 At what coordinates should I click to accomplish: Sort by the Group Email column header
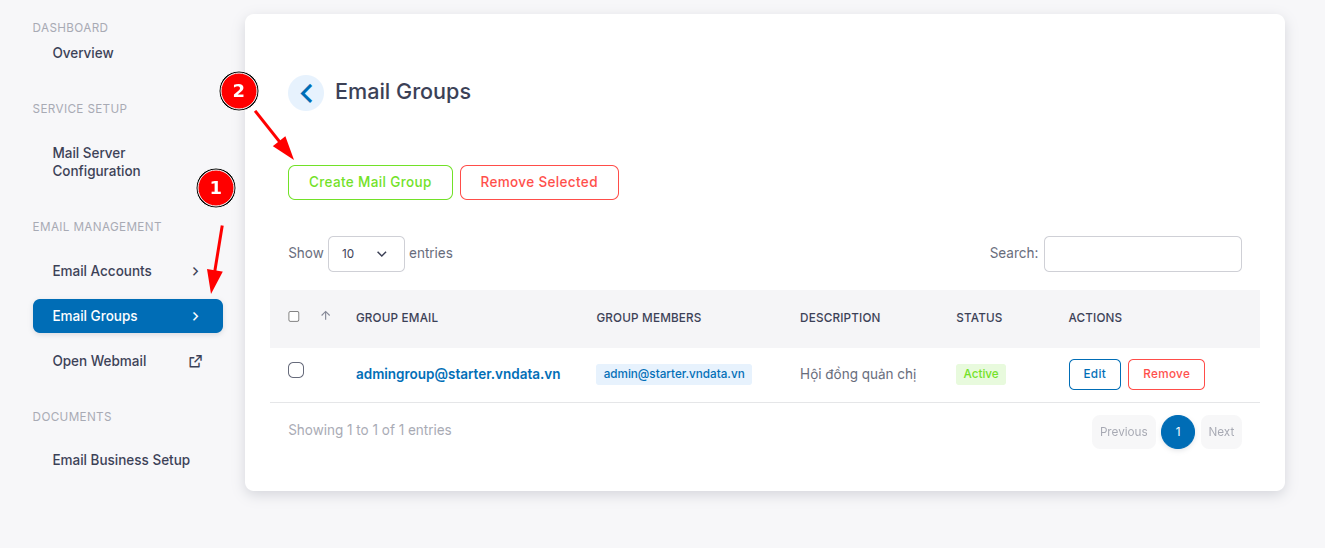pos(397,318)
